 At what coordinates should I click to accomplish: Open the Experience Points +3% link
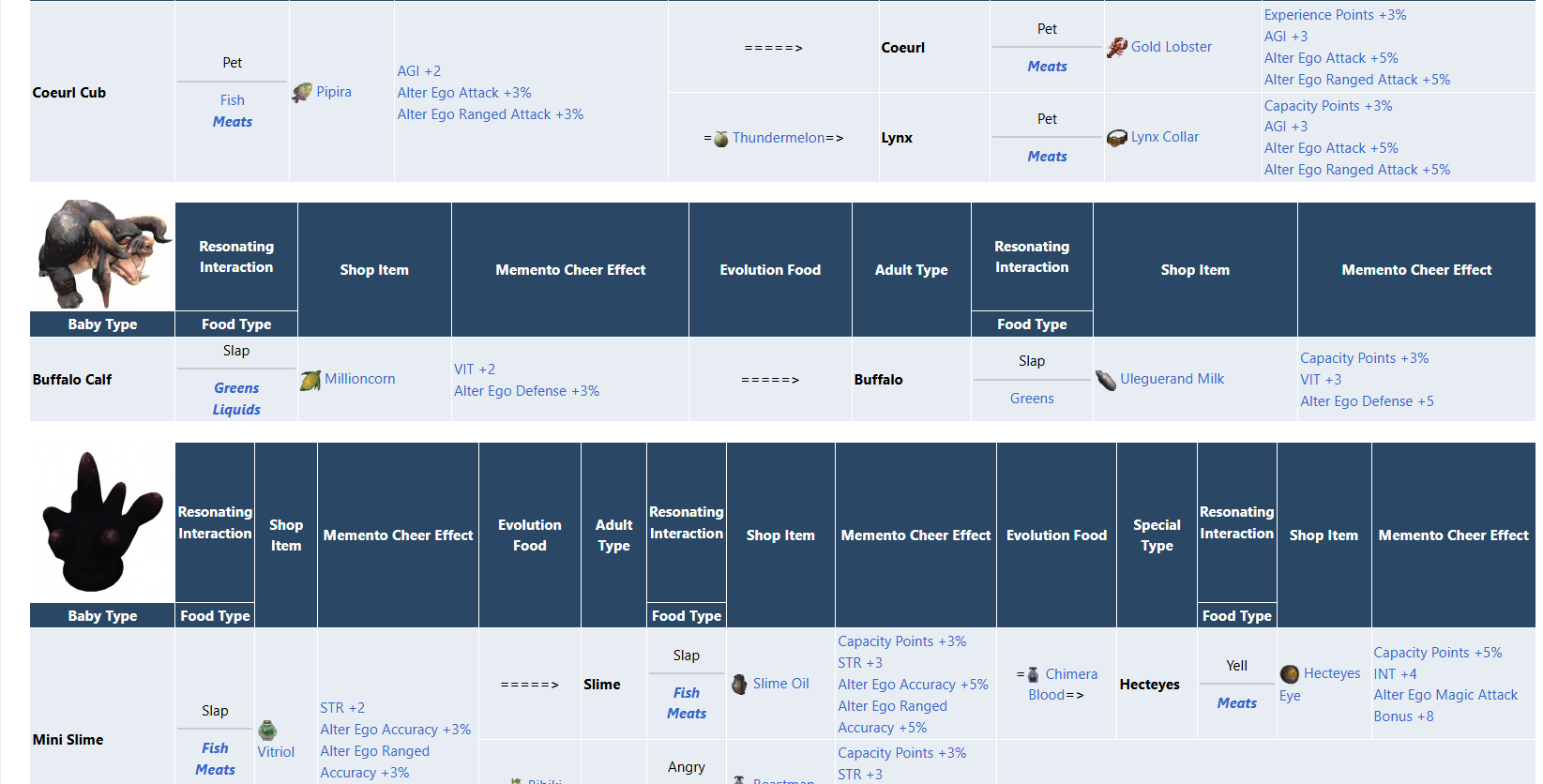(1336, 15)
